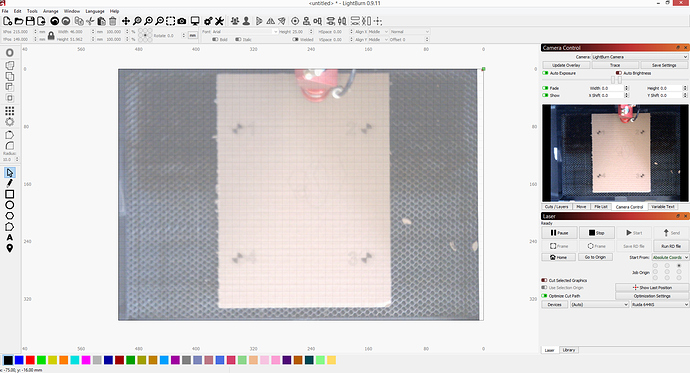Click the Save Settings button
This screenshot has height=373, width=690.
pos(664,65)
